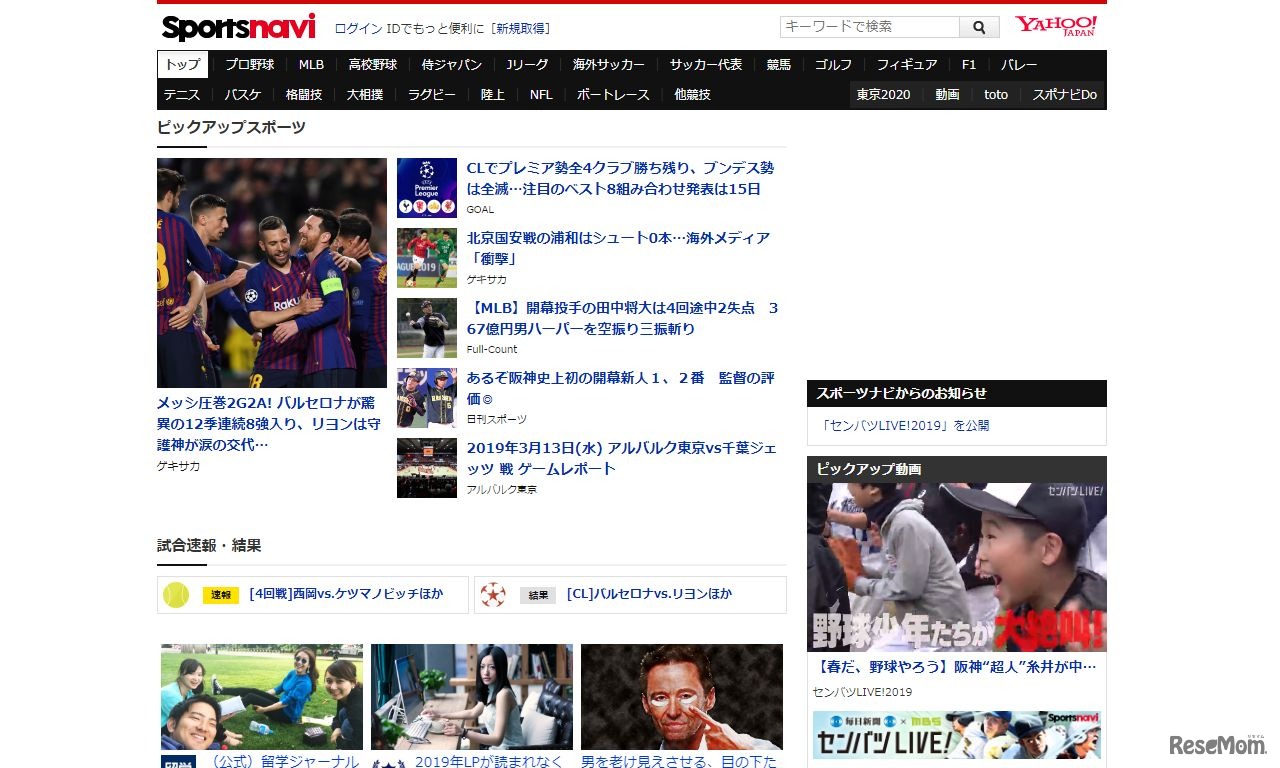
Task: Open the 【MLB】開幕投手の田中将大 article
Action: point(622,318)
